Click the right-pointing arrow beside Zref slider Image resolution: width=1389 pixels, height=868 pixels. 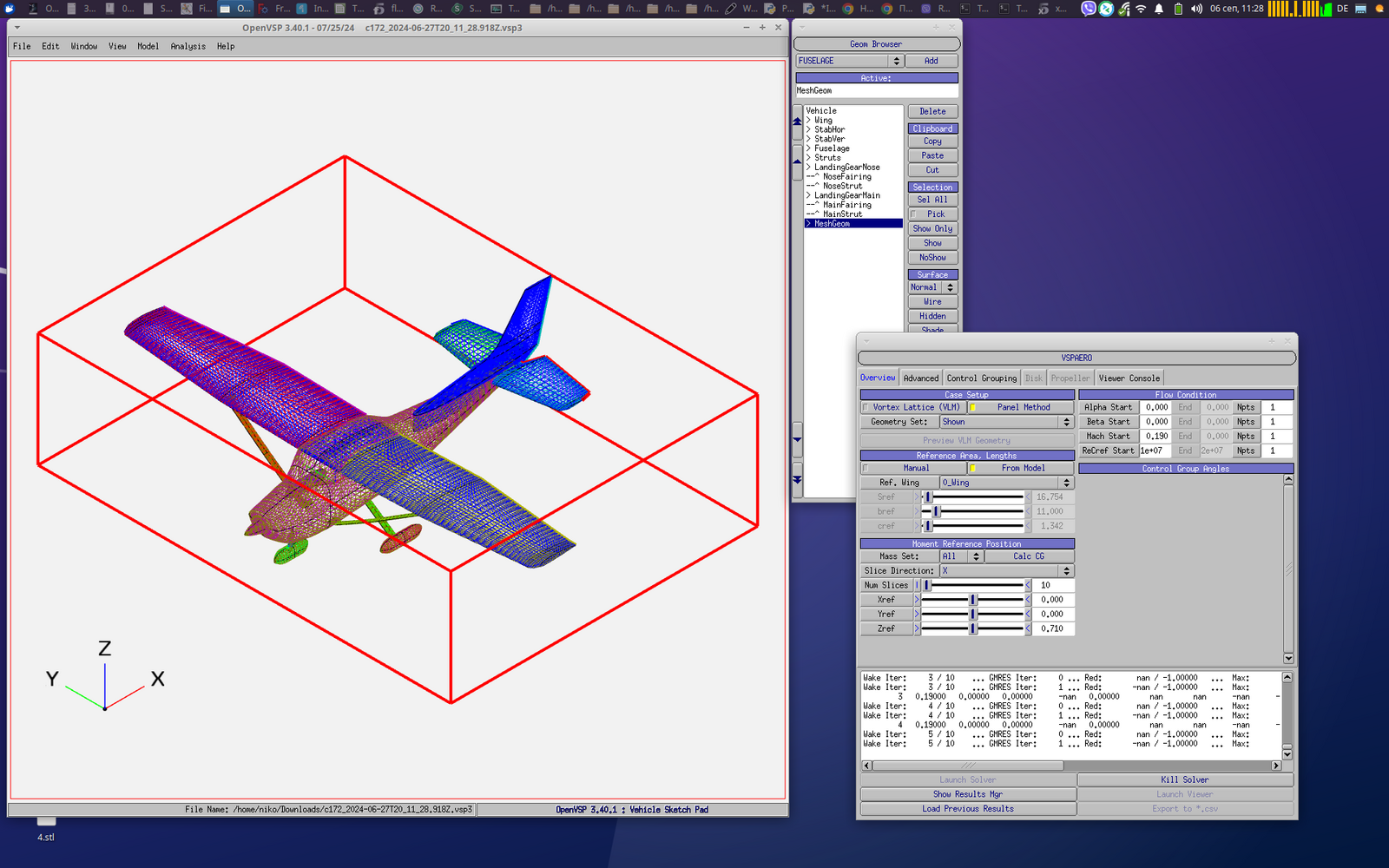(x=917, y=628)
